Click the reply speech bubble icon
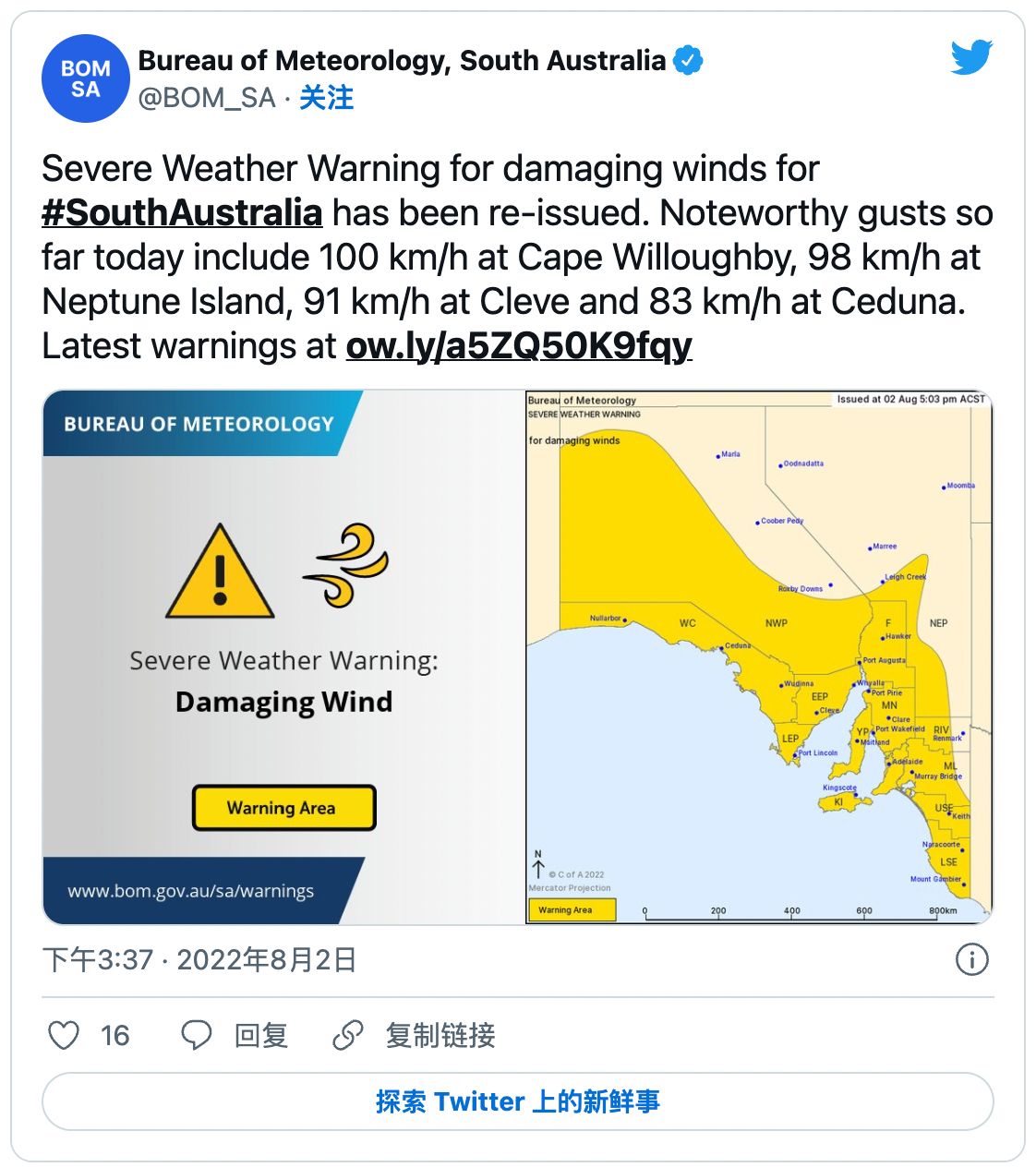1036x1167 pixels. click(x=196, y=1035)
